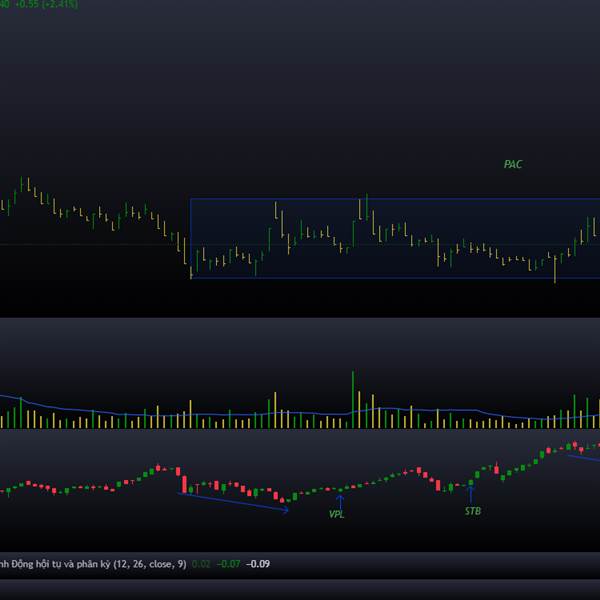Image resolution: width=600 pixels, height=600 pixels.
Task: Select the blue volume moving average line
Action: [x=250, y=411]
